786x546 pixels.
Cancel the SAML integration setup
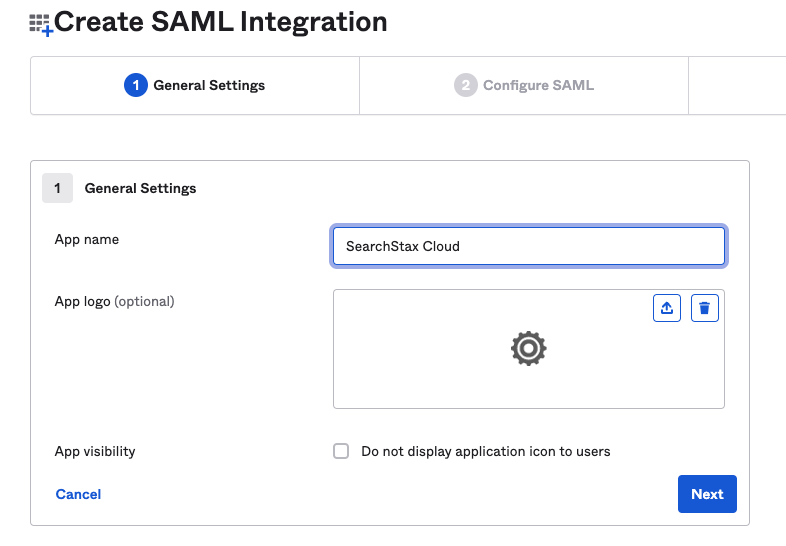78,494
